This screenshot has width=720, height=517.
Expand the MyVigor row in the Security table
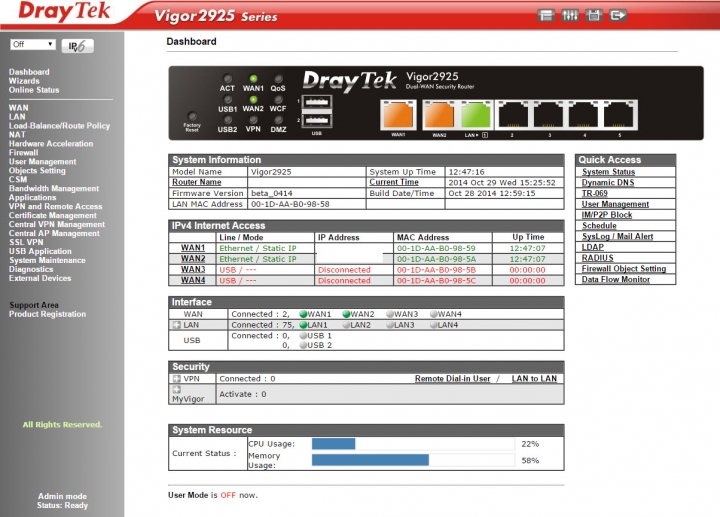[x=176, y=389]
